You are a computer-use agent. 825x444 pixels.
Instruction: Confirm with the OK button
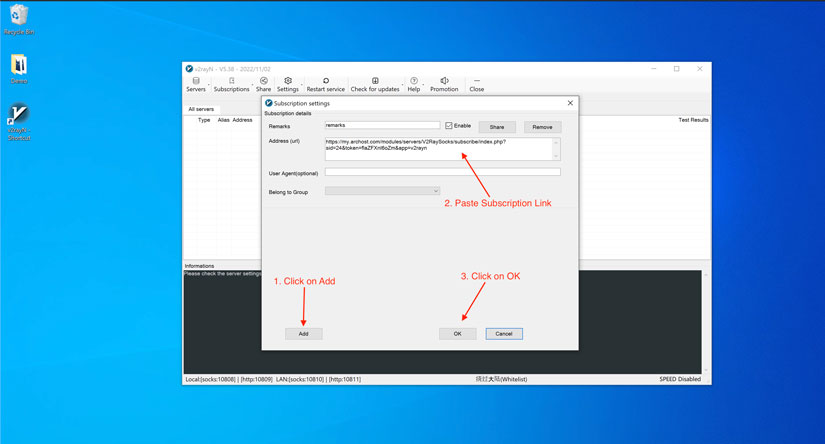click(x=457, y=334)
